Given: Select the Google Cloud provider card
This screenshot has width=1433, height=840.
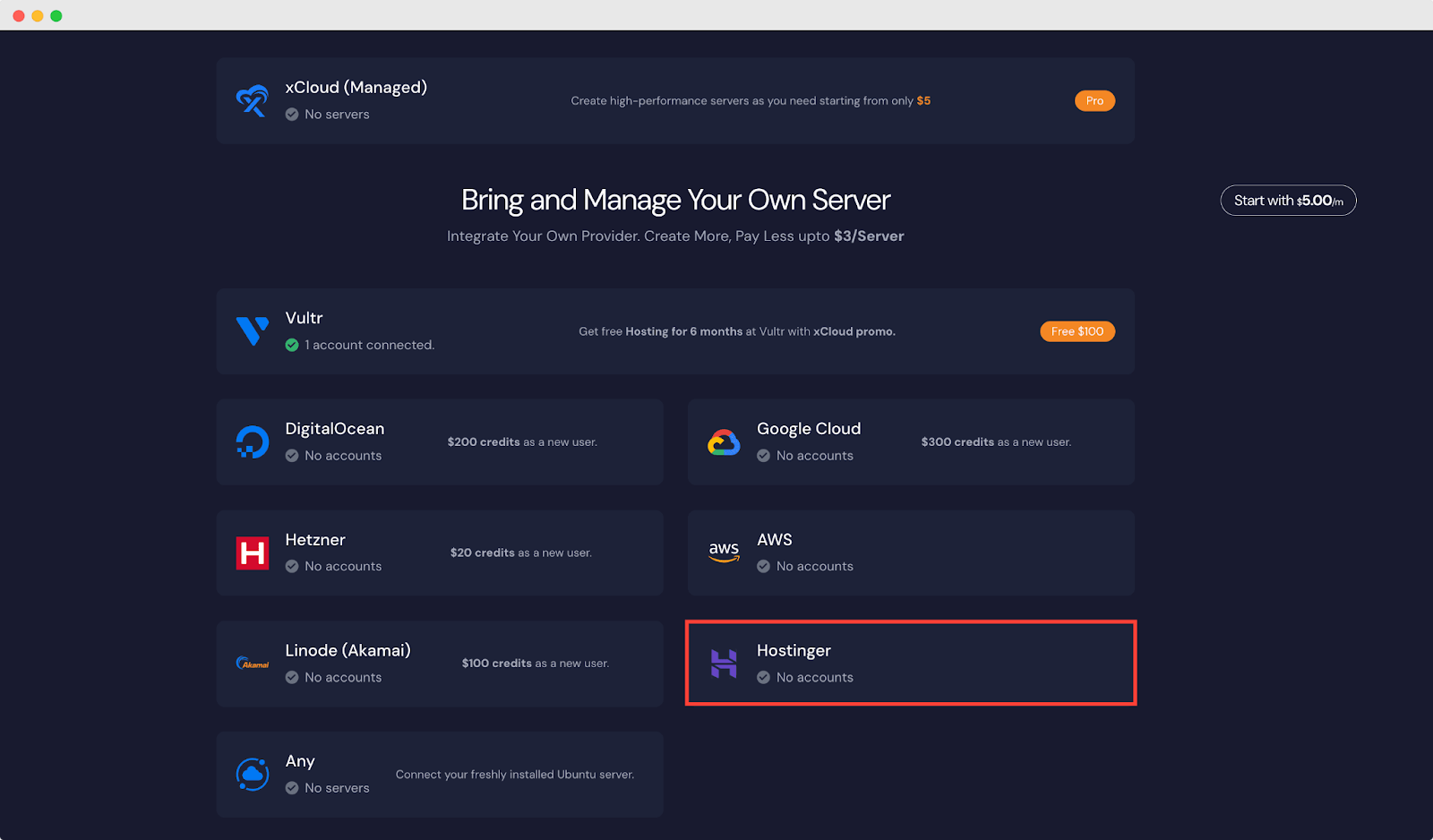Looking at the screenshot, I should click(x=910, y=441).
